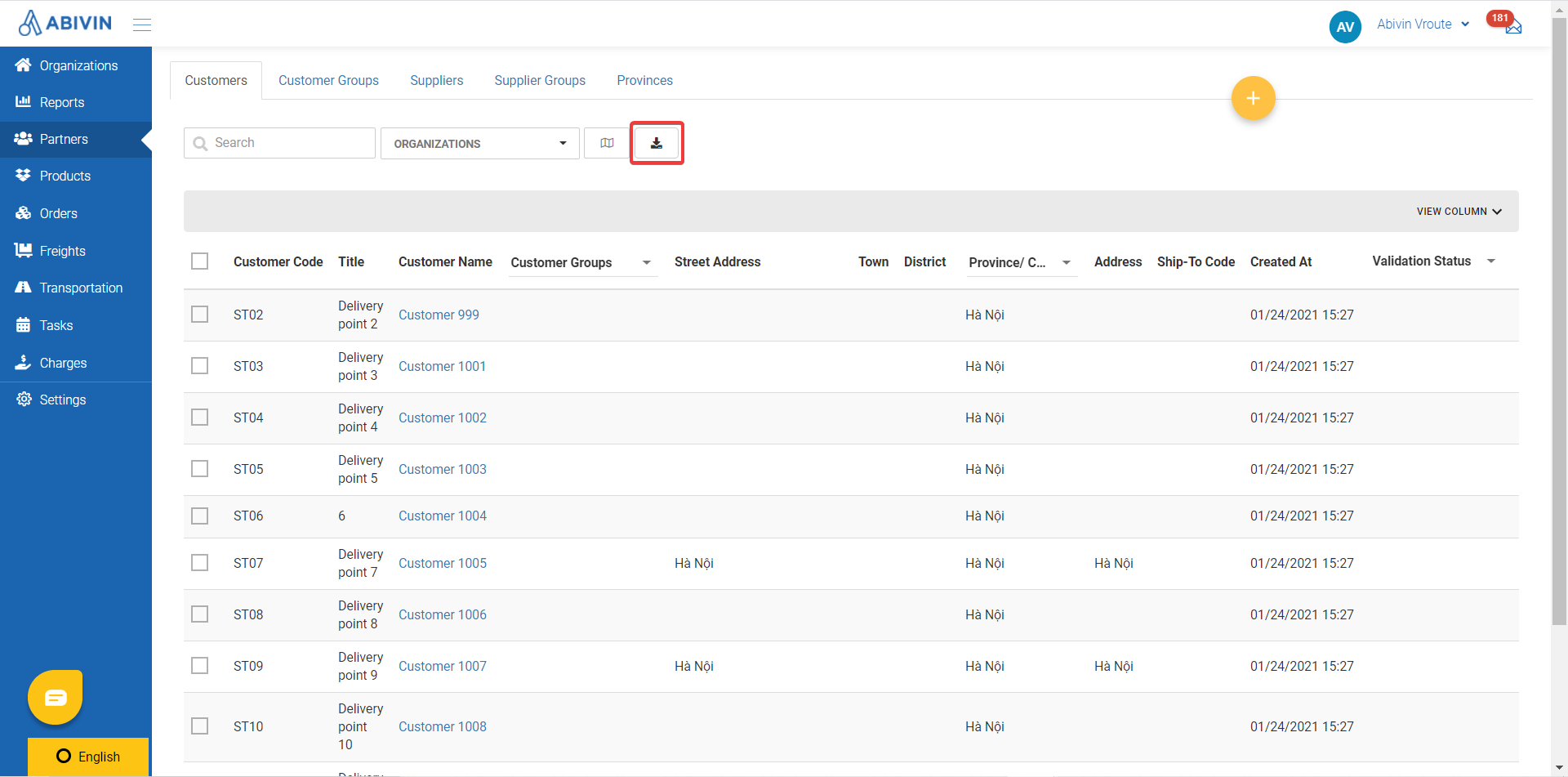The width and height of the screenshot is (1568, 777).
Task: Open the Province/City column filter dropdown
Action: tap(1022, 262)
